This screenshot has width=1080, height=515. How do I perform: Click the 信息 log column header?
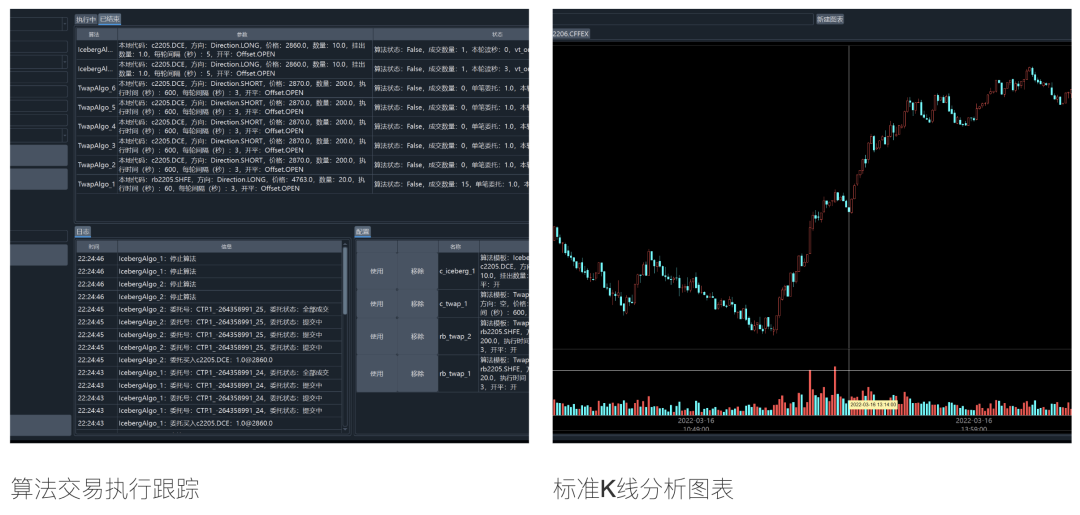(x=229, y=246)
